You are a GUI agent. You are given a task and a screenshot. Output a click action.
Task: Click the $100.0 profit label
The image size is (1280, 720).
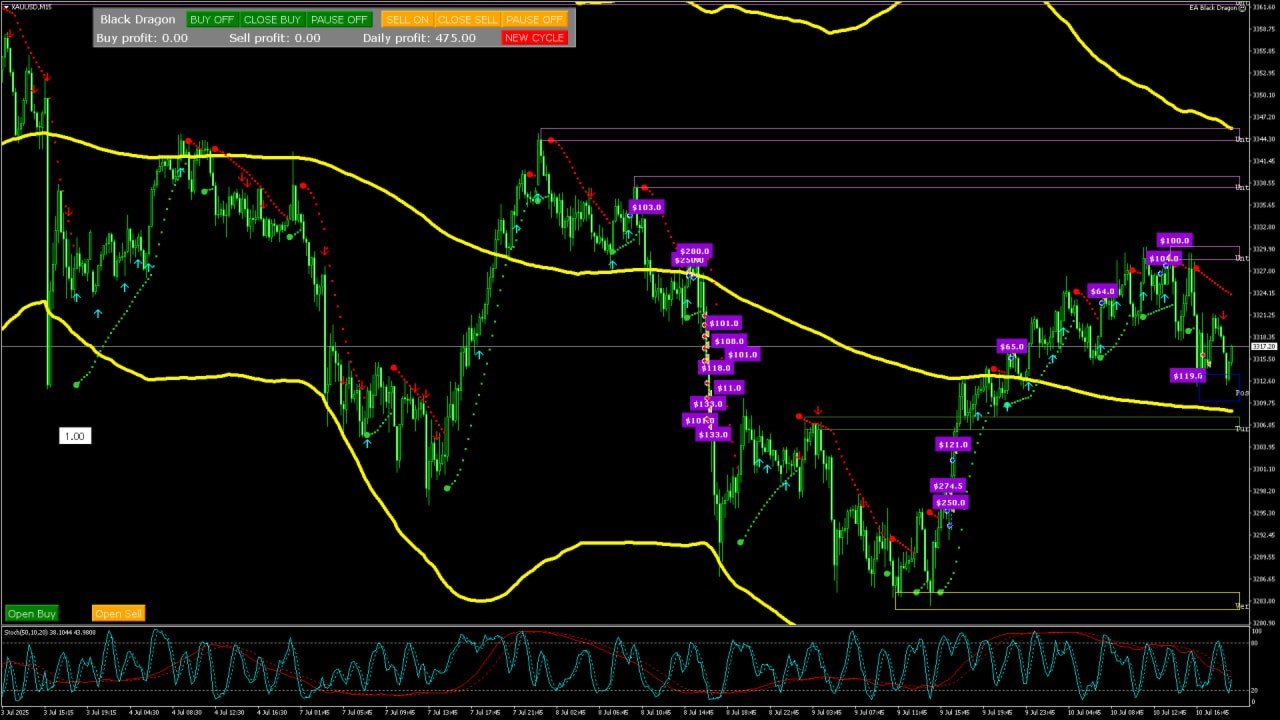point(1174,240)
